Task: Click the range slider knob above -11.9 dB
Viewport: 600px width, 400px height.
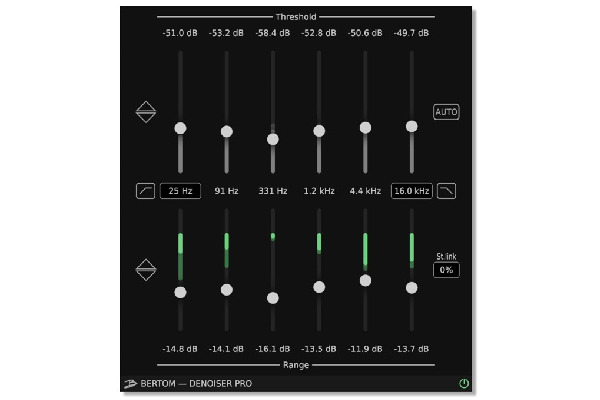Action: (x=365, y=281)
